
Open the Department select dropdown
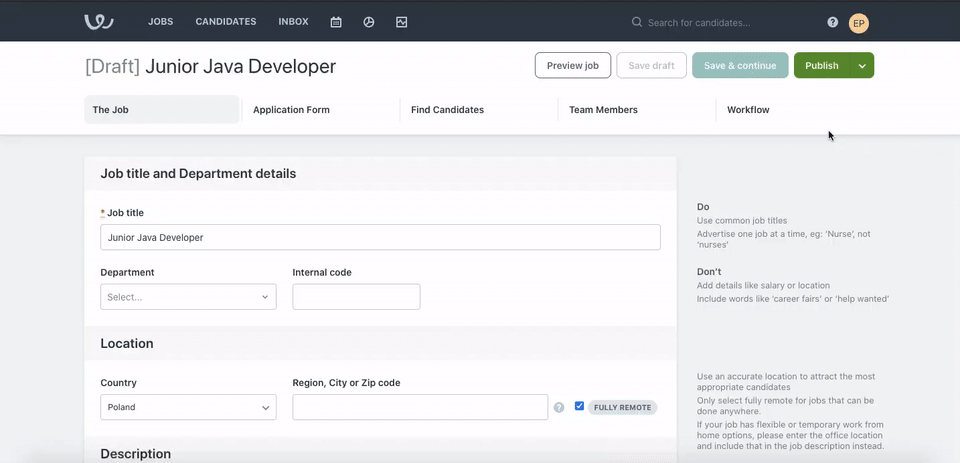click(x=189, y=296)
